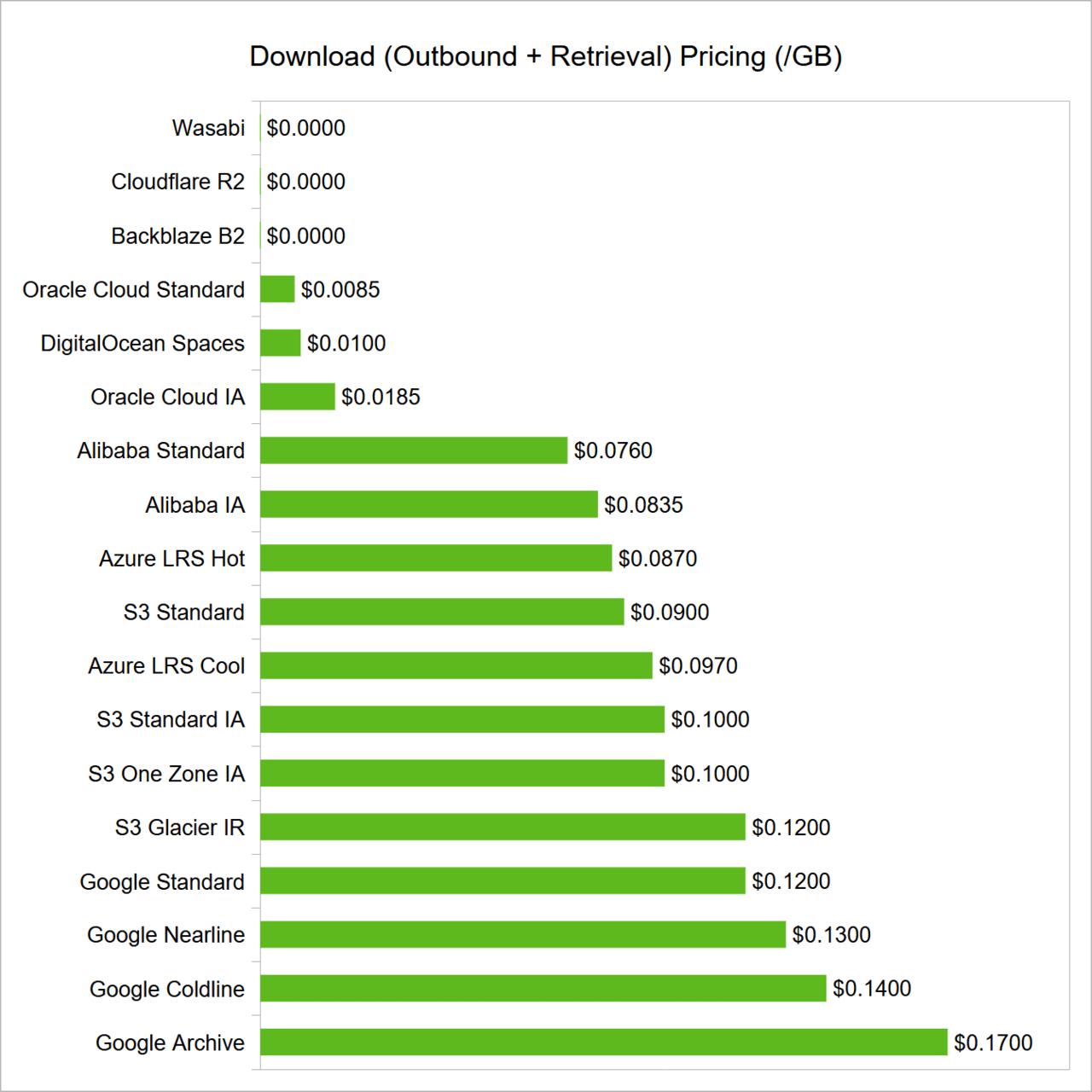This screenshot has height=1092, width=1092.
Task: Click the DigitalOcean Spaces green bar
Action: [281, 343]
